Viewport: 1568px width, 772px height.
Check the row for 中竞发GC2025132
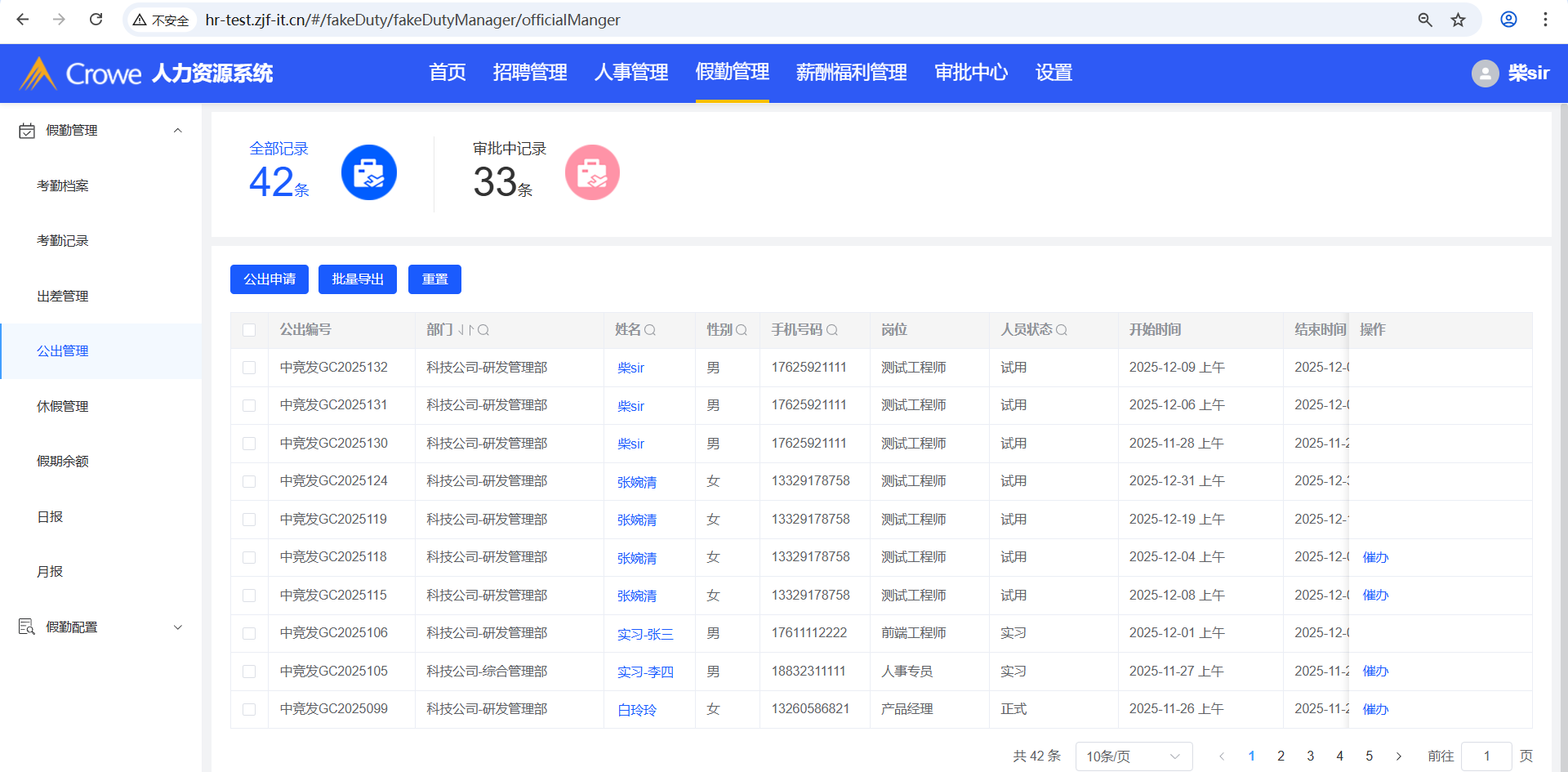tap(249, 368)
